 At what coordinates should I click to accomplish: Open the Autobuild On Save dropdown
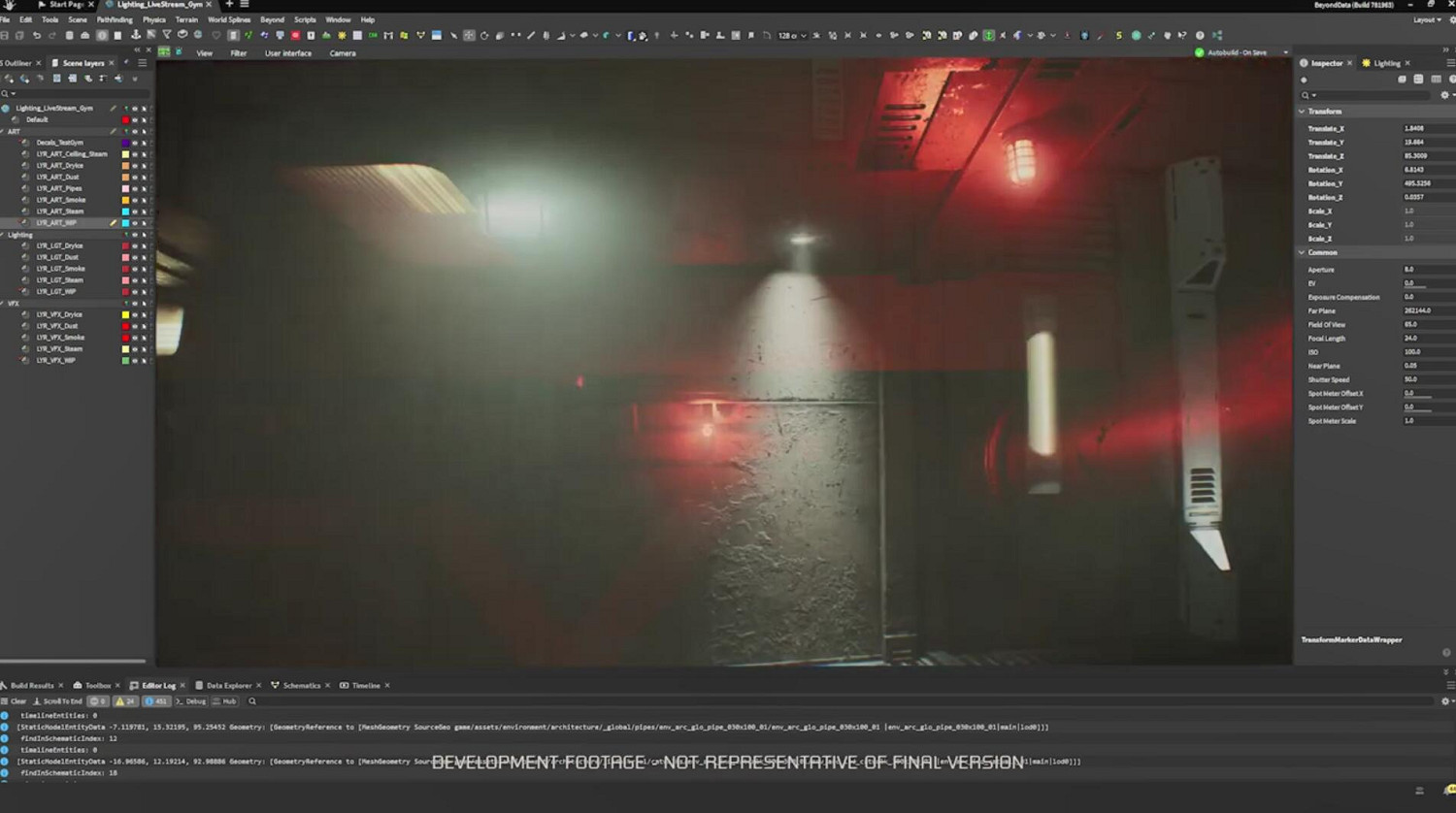tap(1286, 52)
